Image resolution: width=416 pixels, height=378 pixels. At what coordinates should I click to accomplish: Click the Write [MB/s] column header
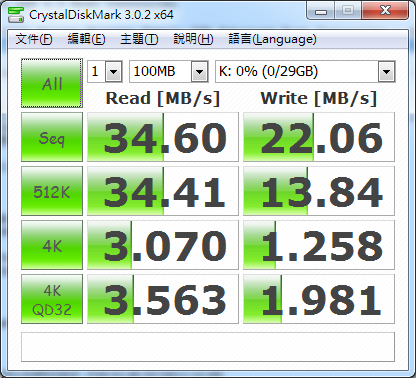click(x=319, y=98)
